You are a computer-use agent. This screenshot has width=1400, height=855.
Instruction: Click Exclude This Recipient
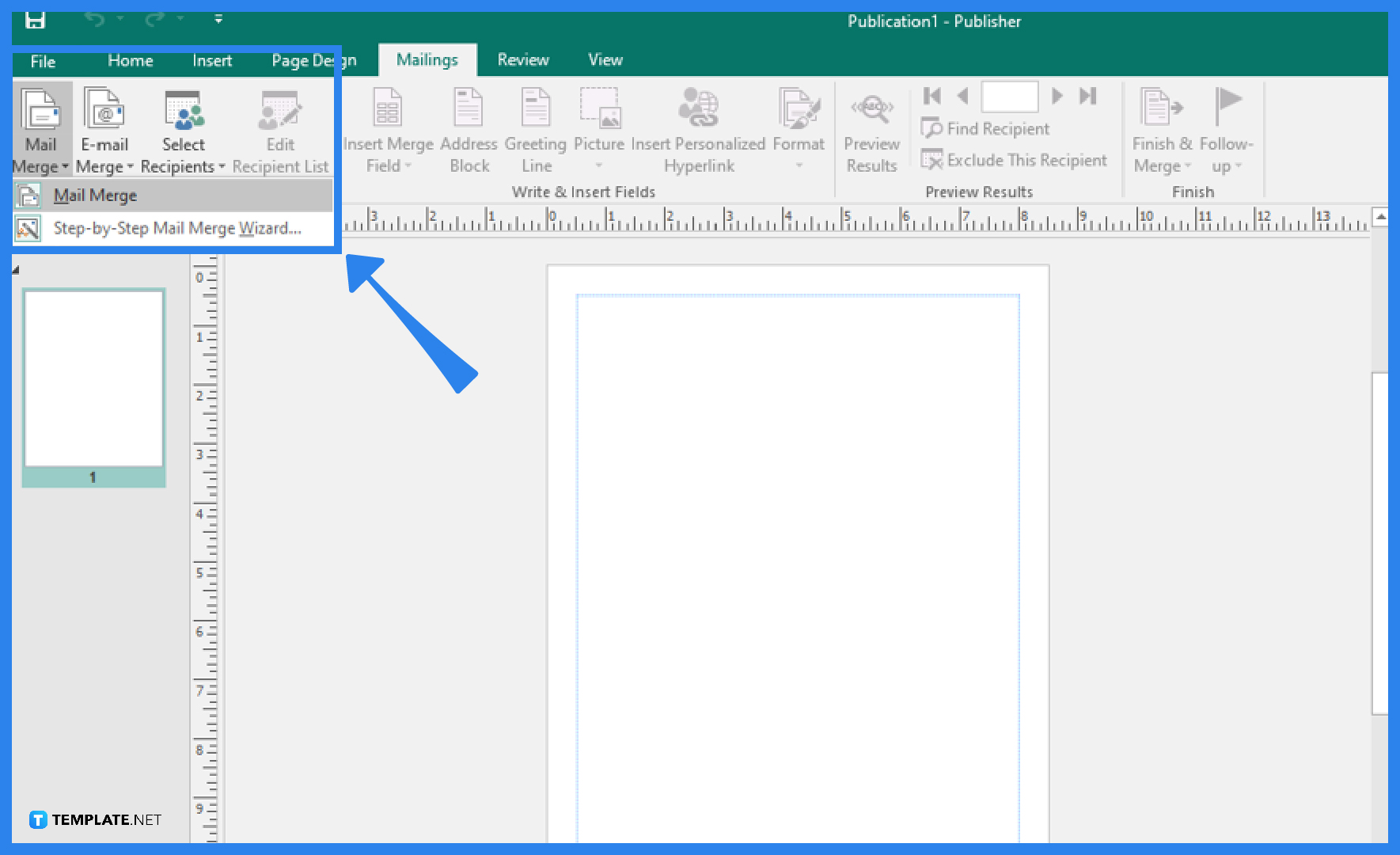1016,159
